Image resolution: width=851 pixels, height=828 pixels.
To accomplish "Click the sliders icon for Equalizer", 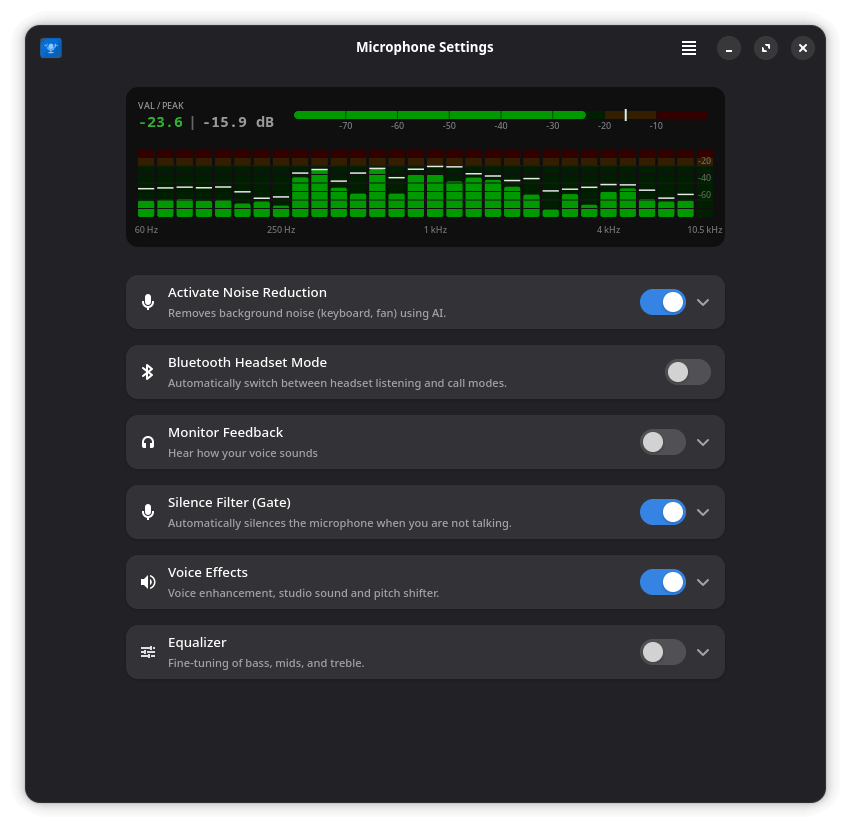I will 148,652.
